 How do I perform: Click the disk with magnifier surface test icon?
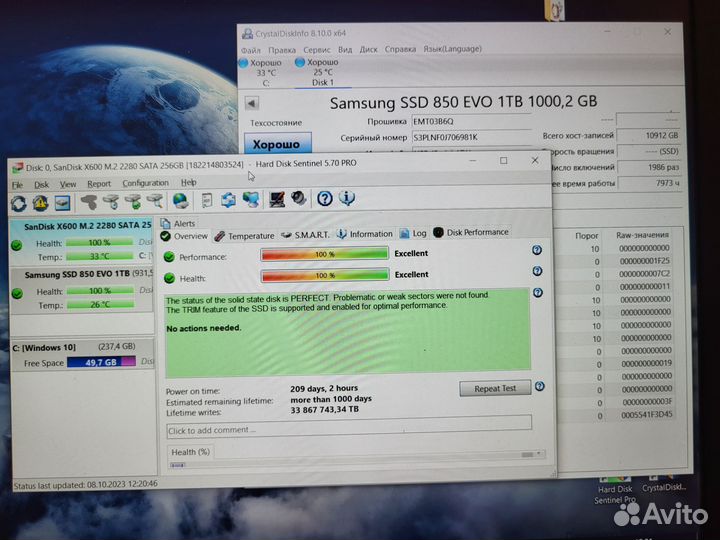[155, 201]
